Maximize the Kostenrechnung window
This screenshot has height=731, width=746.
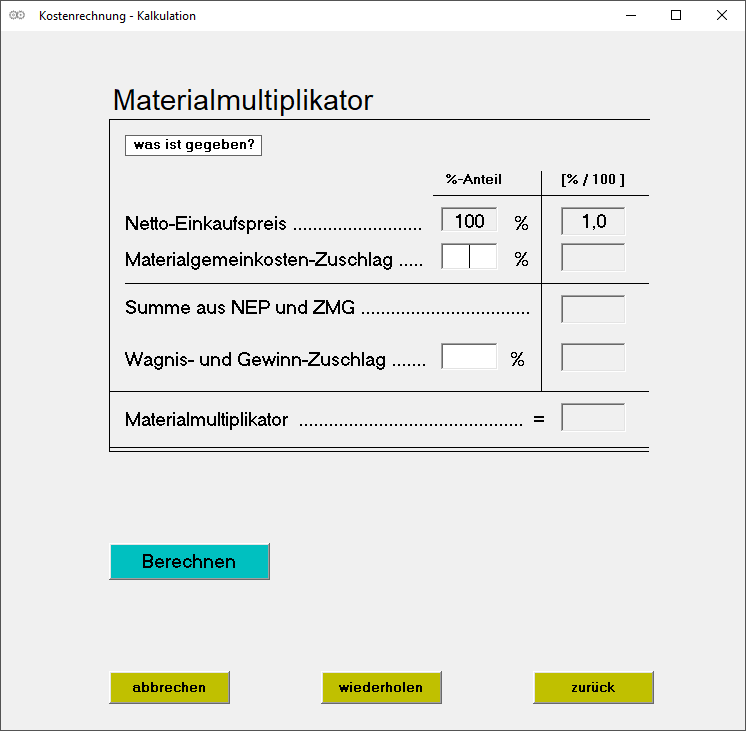(677, 16)
